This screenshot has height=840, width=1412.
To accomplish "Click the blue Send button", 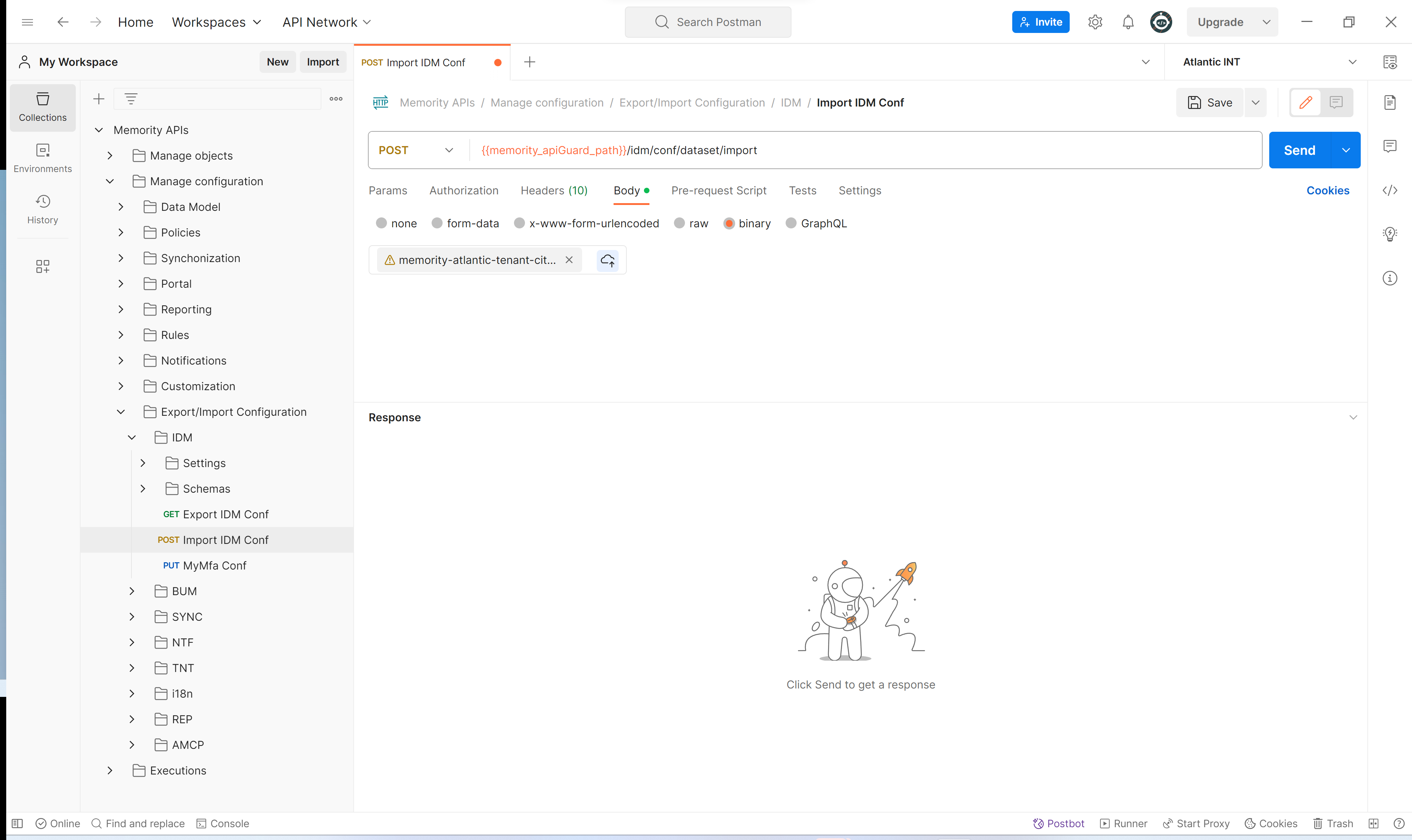I will 1299,150.
